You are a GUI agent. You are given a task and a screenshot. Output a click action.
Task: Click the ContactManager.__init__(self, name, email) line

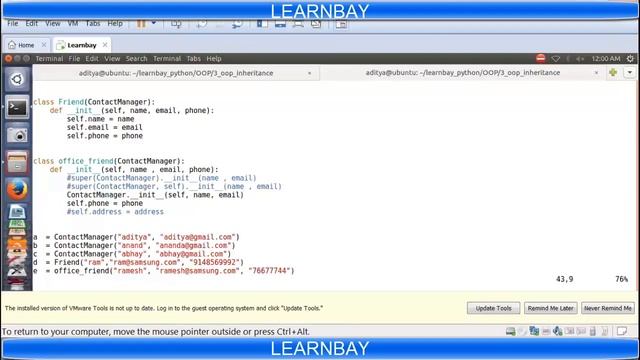(x=155, y=195)
